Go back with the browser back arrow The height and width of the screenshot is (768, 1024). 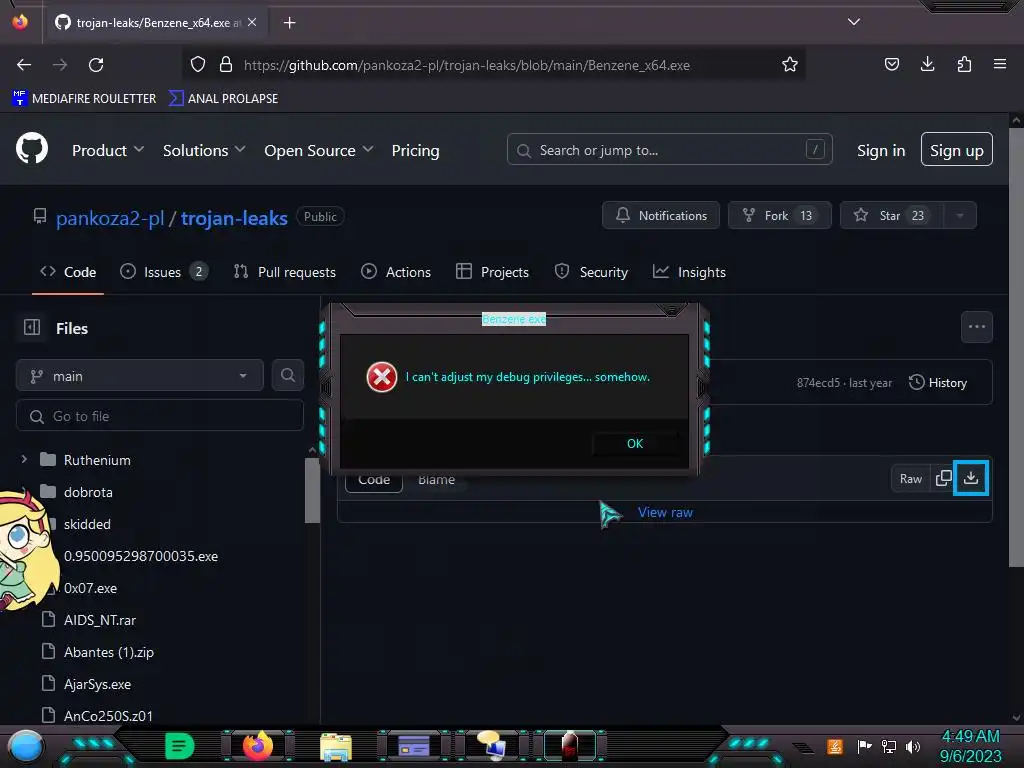(x=24, y=65)
